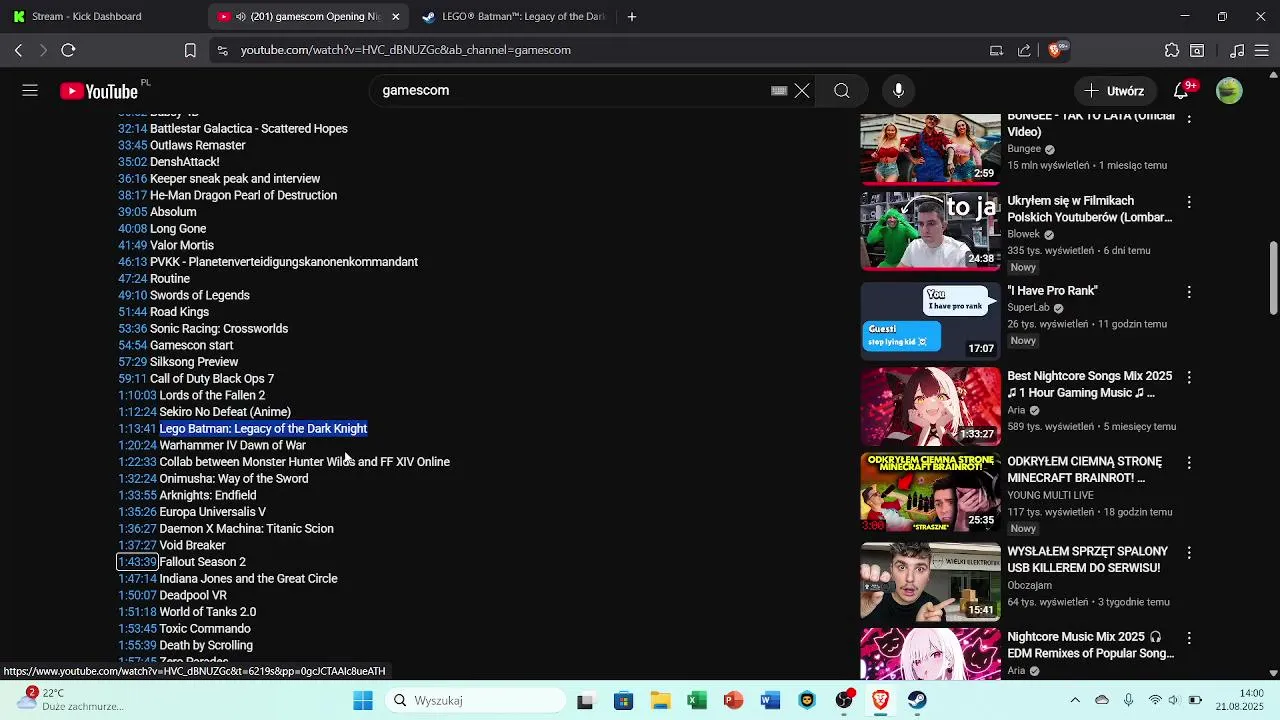Open options for ODKRYŁEM CIEMNĄ STRONĘ video
Screen dimensions: 1280x720
coord(1189,463)
